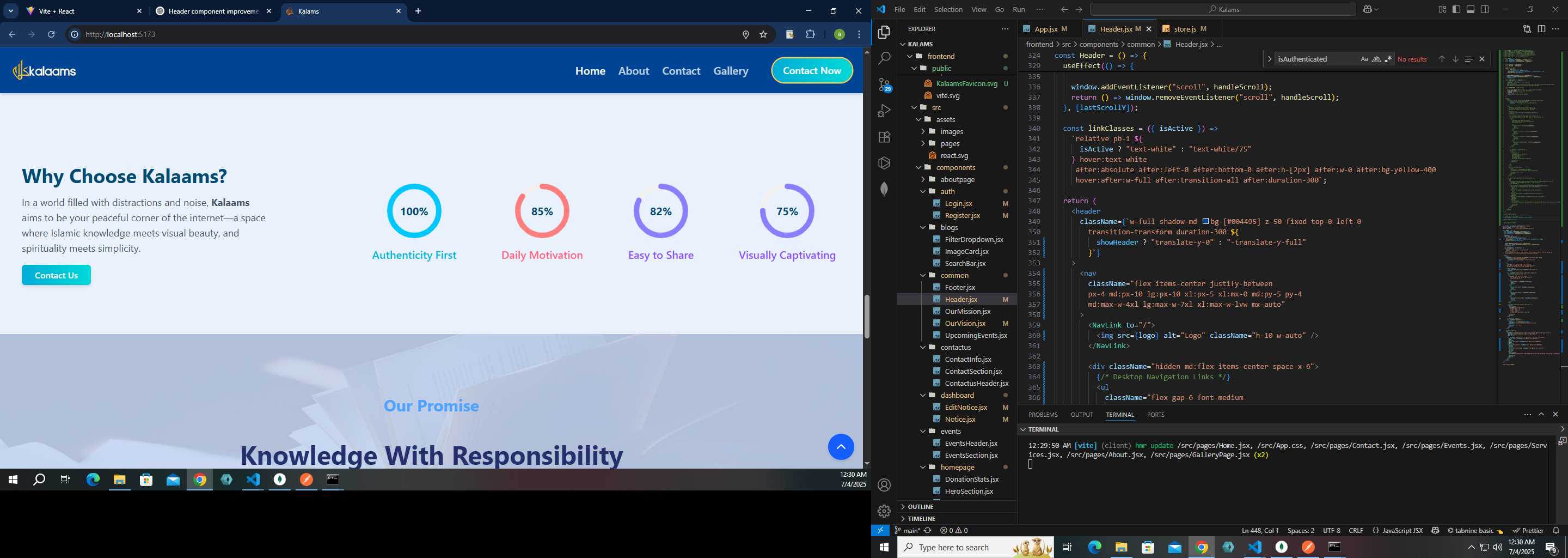
Task: Toggle Use Regular Expression in the find widget
Action: (1388, 59)
